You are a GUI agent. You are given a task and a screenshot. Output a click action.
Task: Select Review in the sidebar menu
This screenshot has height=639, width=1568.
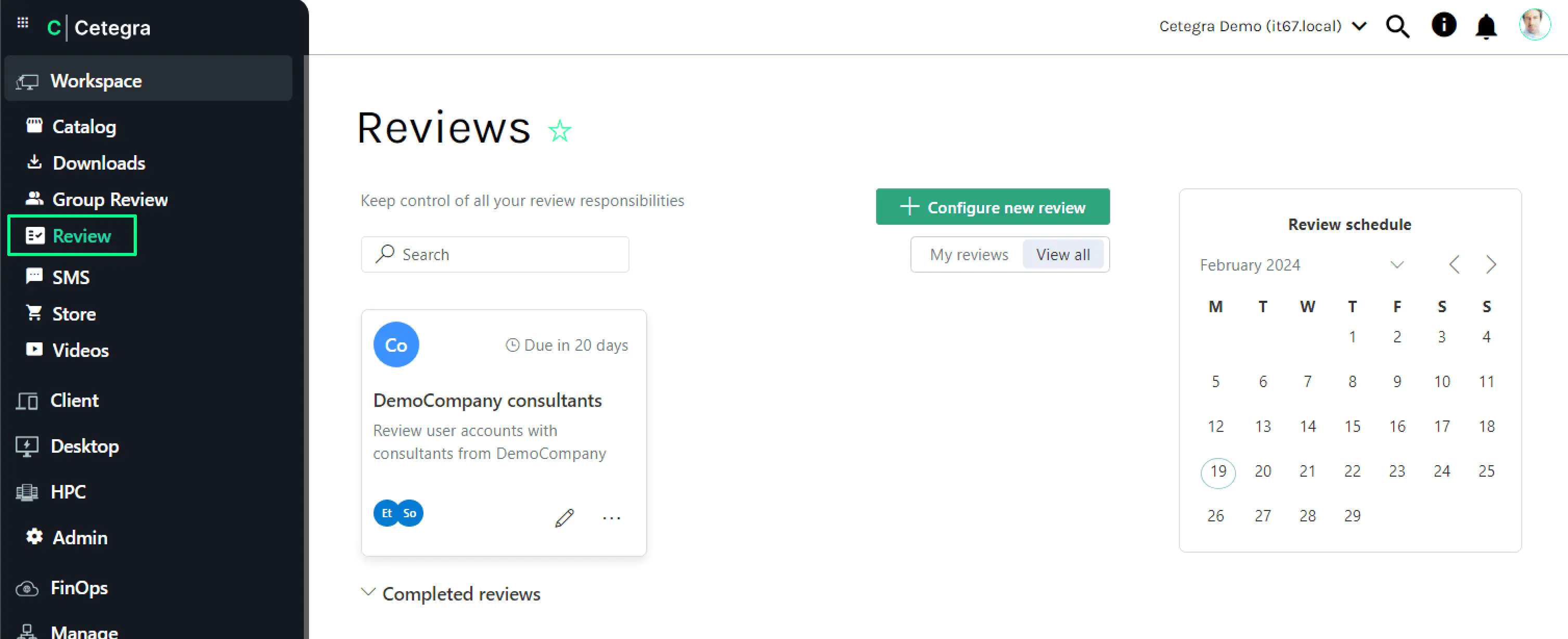pos(81,236)
